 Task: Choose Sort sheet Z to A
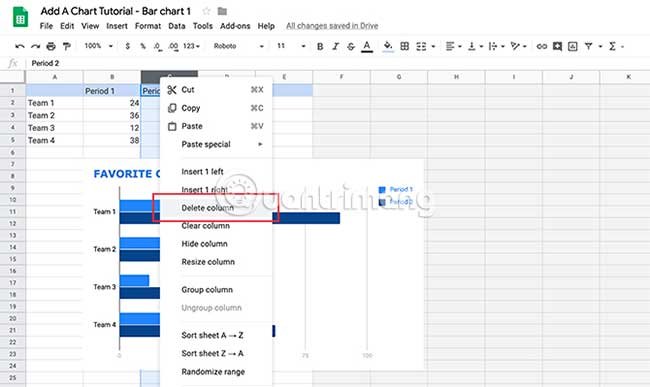point(216,353)
